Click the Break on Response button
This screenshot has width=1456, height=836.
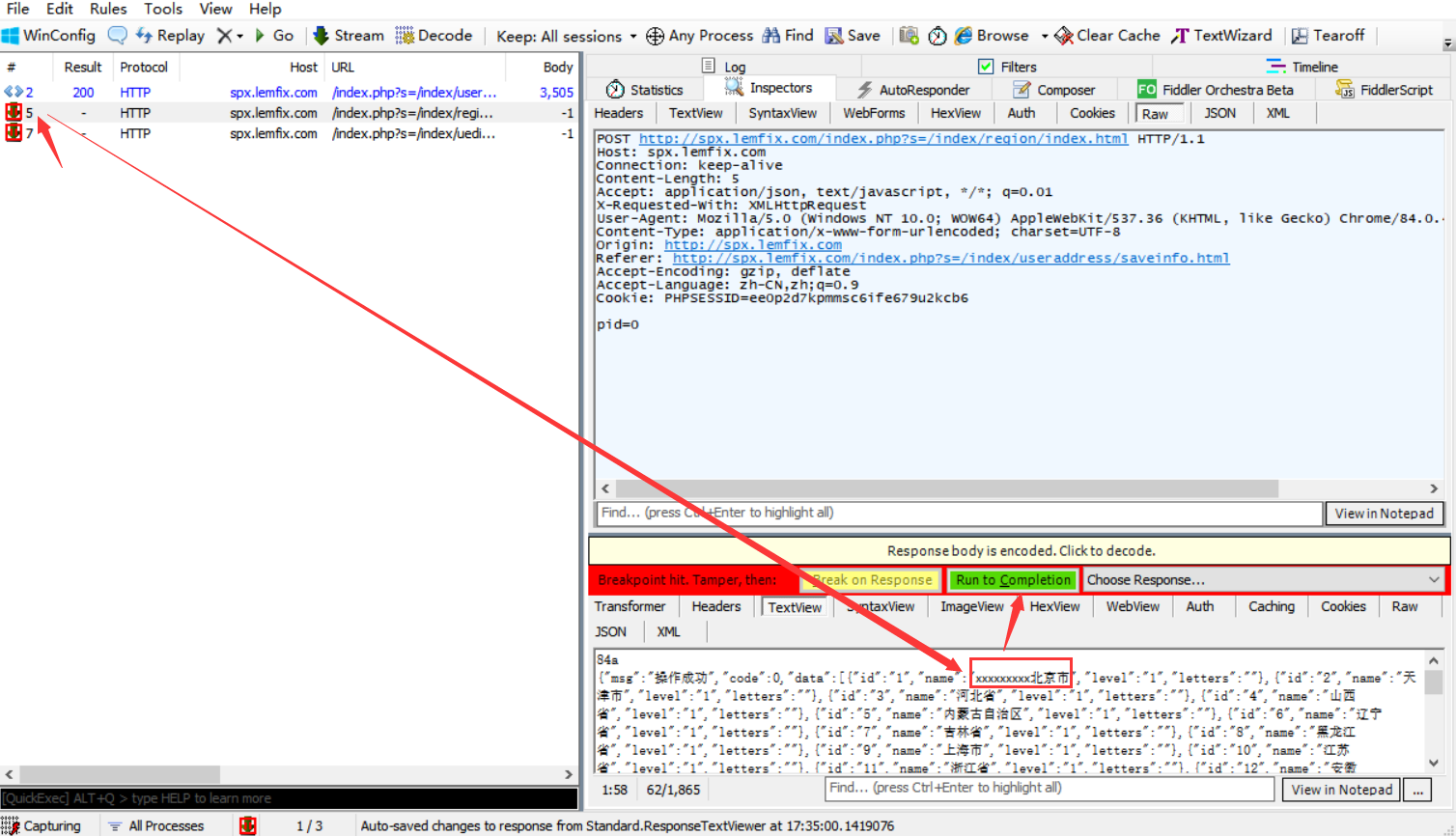click(872, 580)
